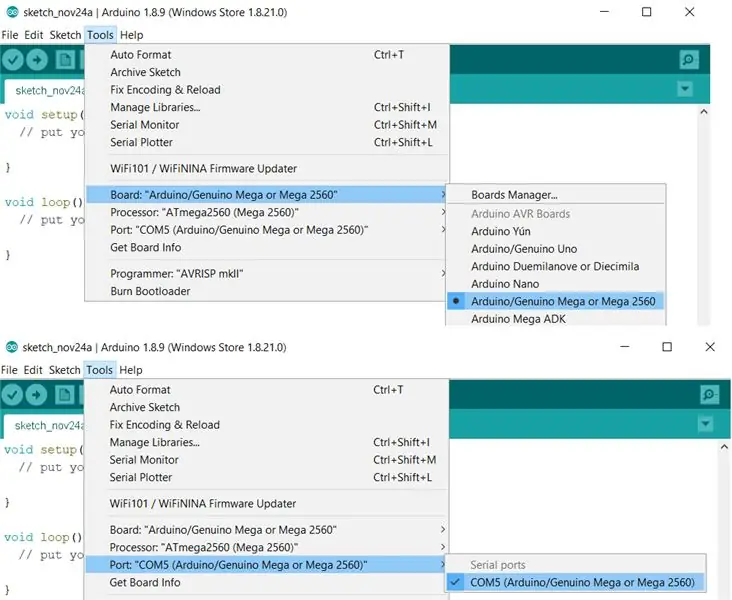This screenshot has height=600, width=732.
Task: Open Serial Plotter in bottom Tools menu
Action: [267, 477]
